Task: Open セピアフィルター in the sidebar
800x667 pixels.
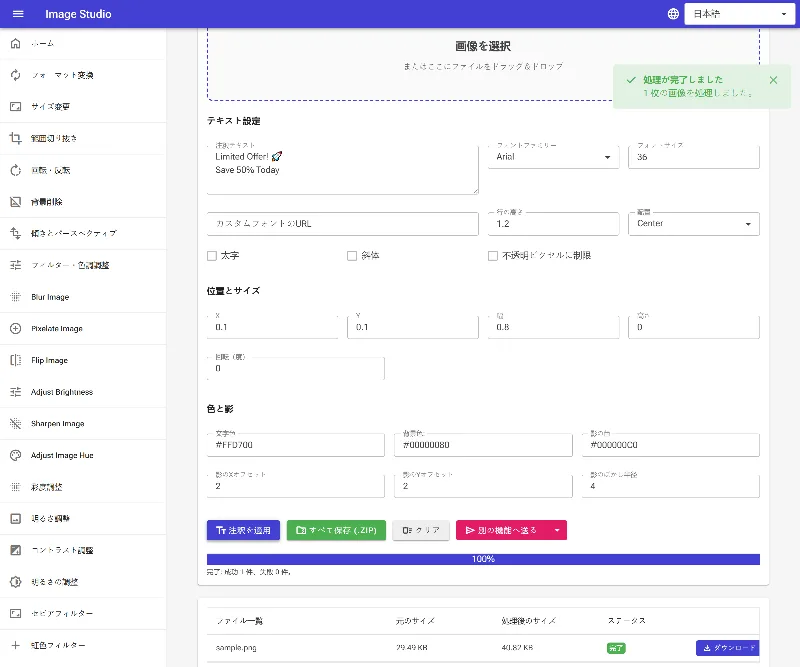Action: tap(83, 613)
